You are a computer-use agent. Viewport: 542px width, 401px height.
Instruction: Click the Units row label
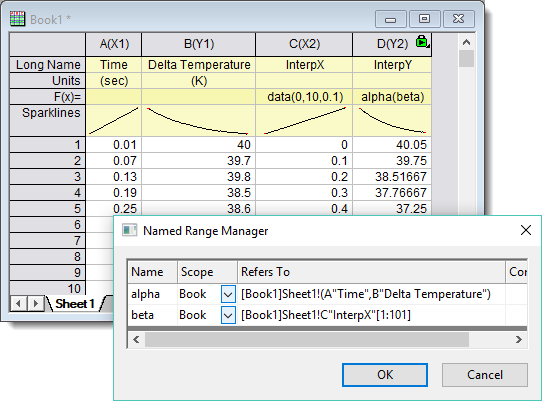coord(48,81)
